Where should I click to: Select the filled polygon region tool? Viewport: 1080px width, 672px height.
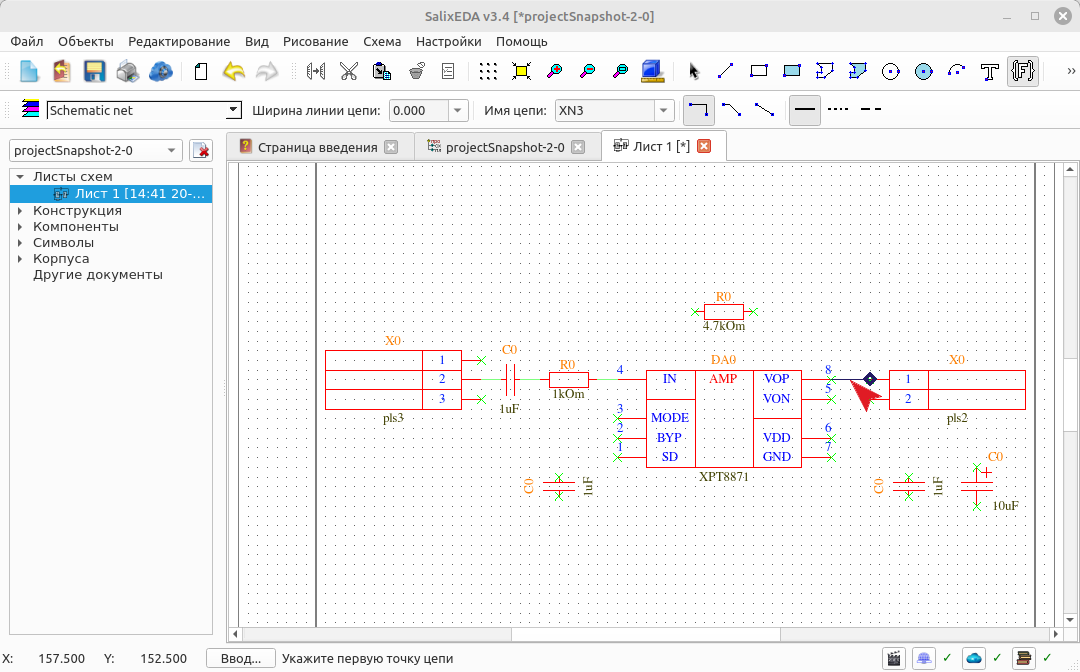858,71
